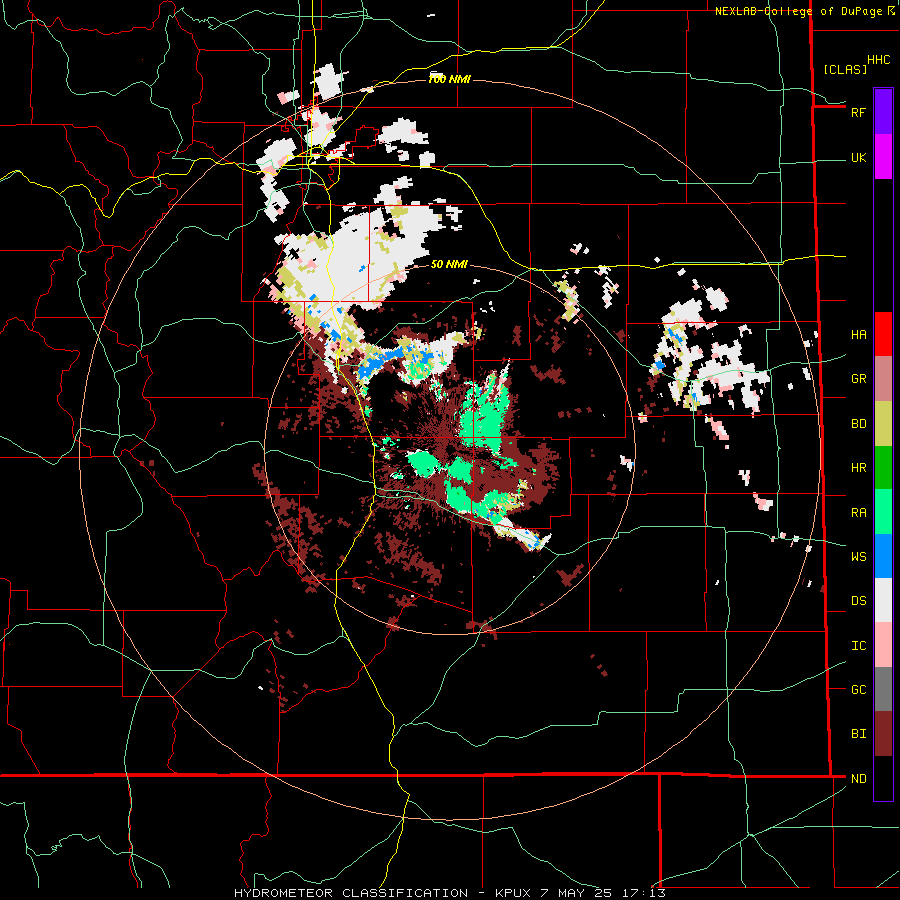Click the [CLAS] units label
The width and height of the screenshot is (900, 900).
845,69
